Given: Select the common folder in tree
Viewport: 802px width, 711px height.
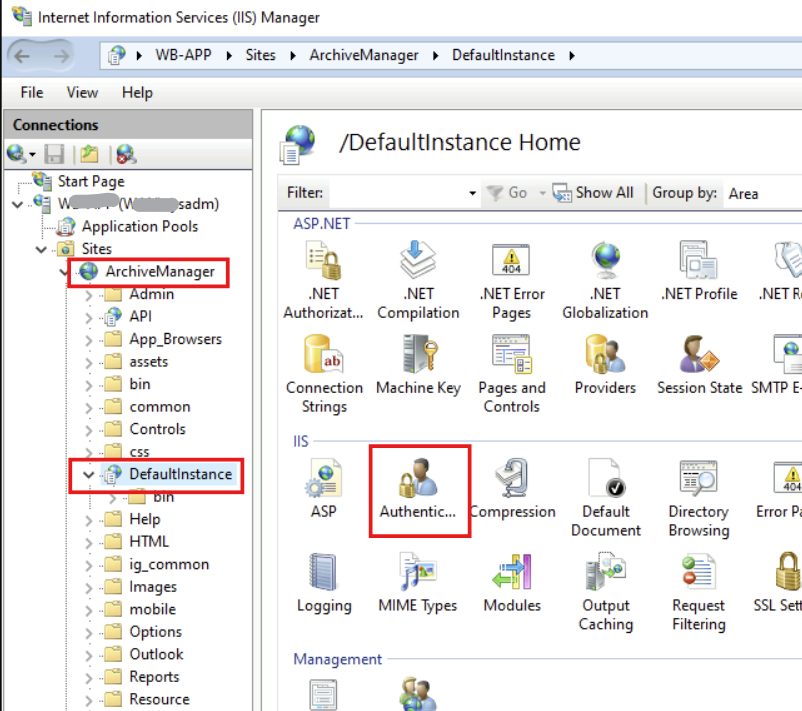Looking at the screenshot, I should 160,407.
